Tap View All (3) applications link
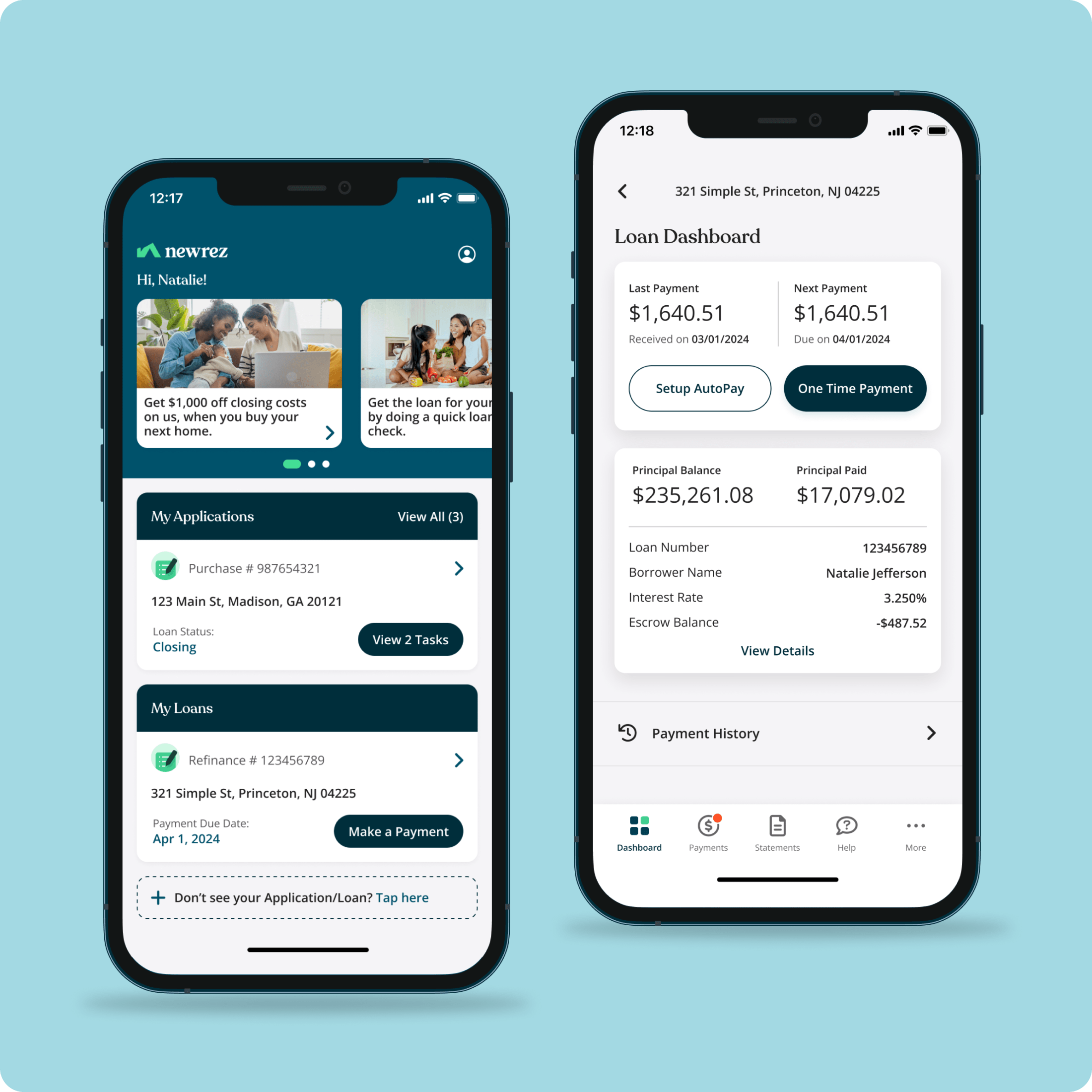Viewport: 1092px width, 1092px height. tap(432, 517)
